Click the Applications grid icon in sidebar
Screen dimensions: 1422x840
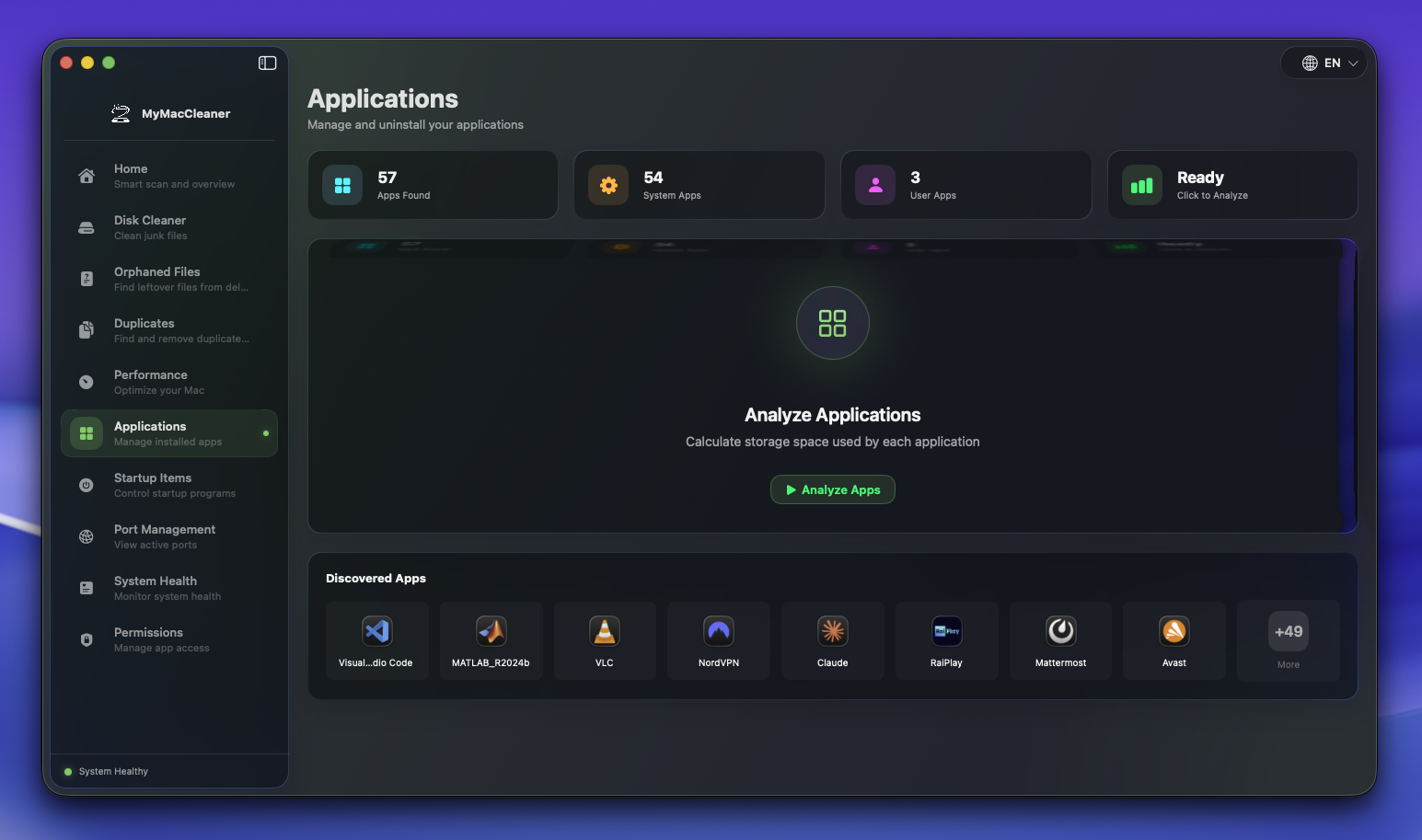click(x=86, y=433)
